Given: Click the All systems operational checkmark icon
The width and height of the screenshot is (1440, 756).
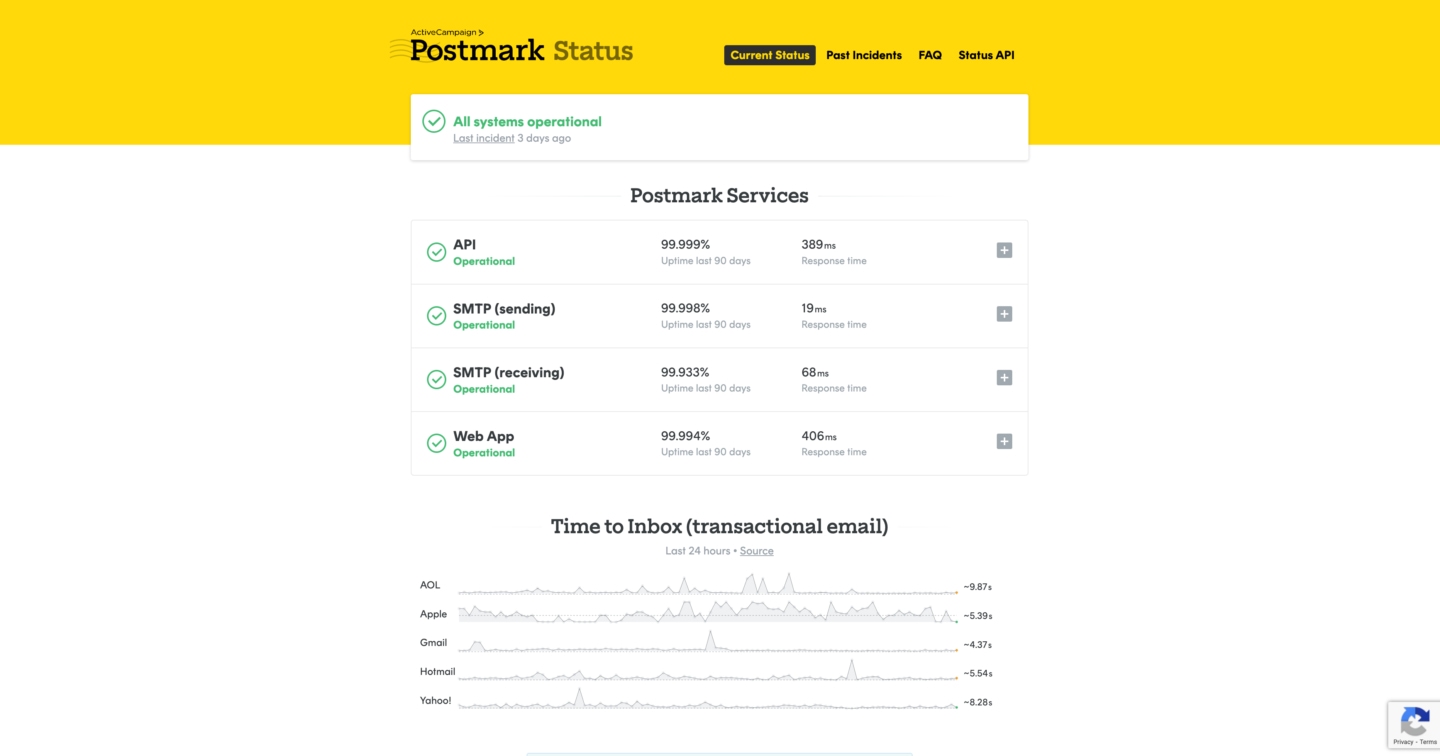Looking at the screenshot, I should point(434,121).
